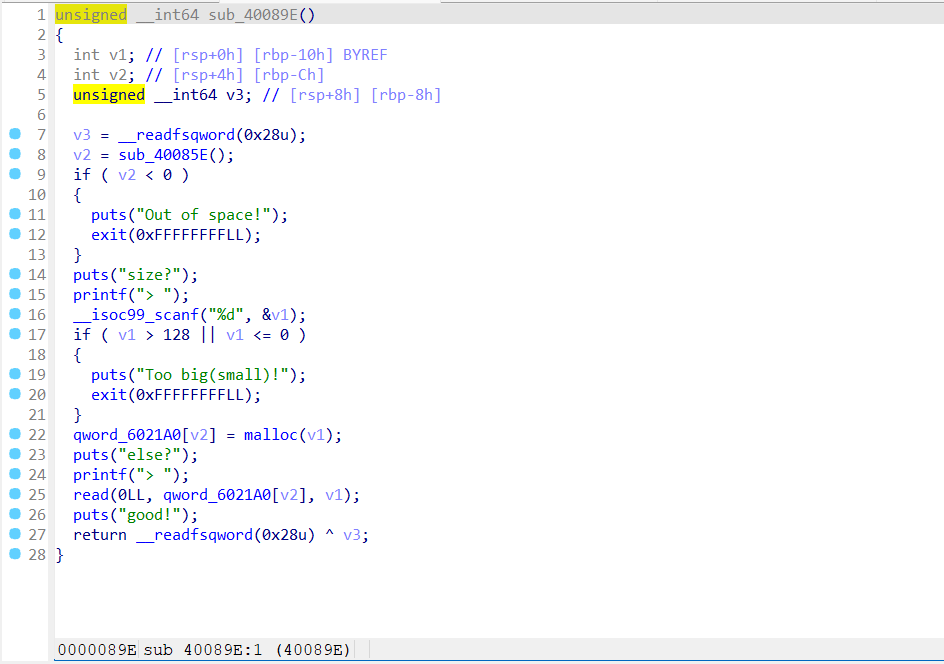
Task: Click the highlighted unsigned keyword on line 1
Action: coord(90,14)
